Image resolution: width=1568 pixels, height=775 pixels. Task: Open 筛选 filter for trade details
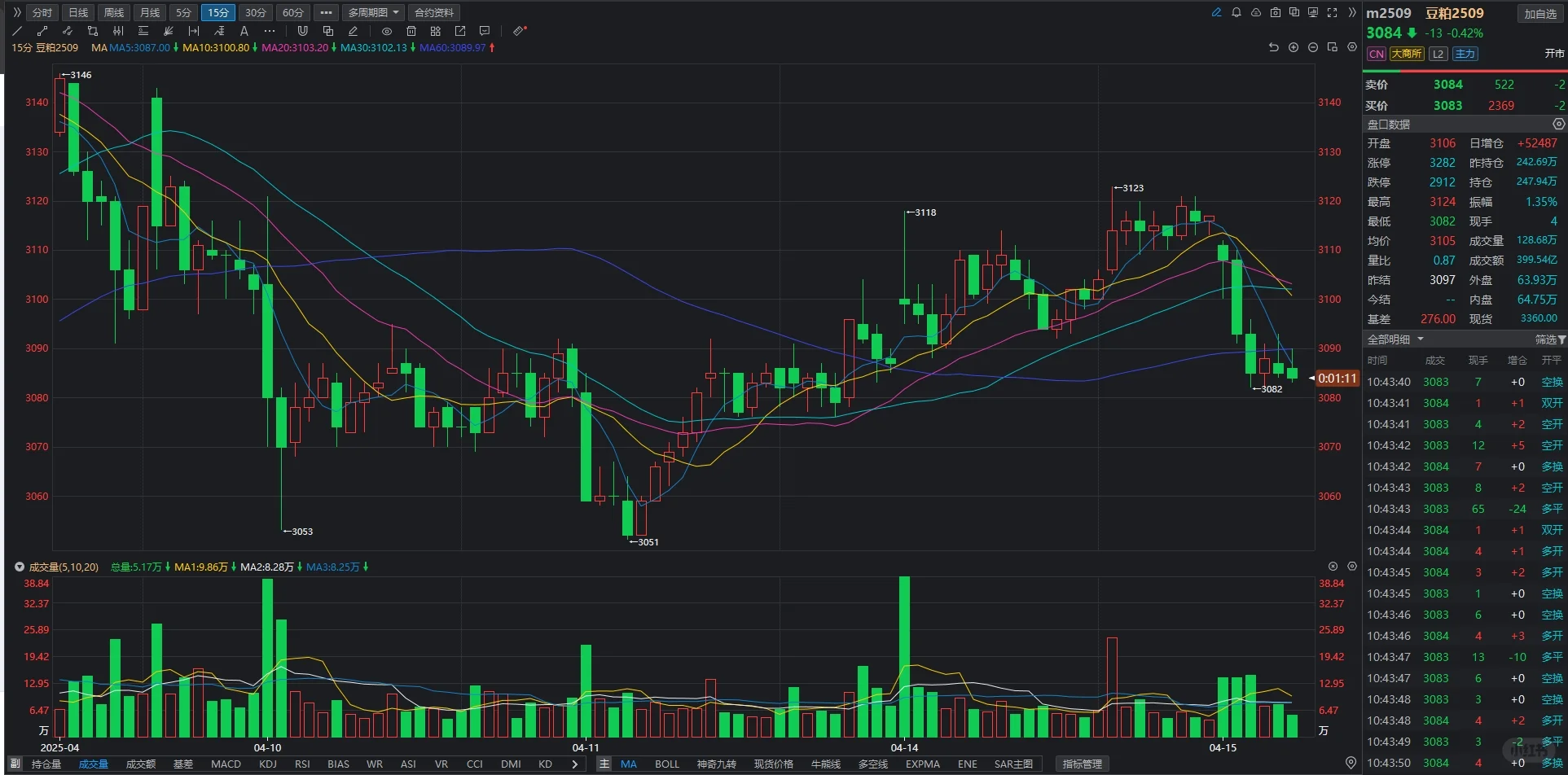[x=1550, y=339]
